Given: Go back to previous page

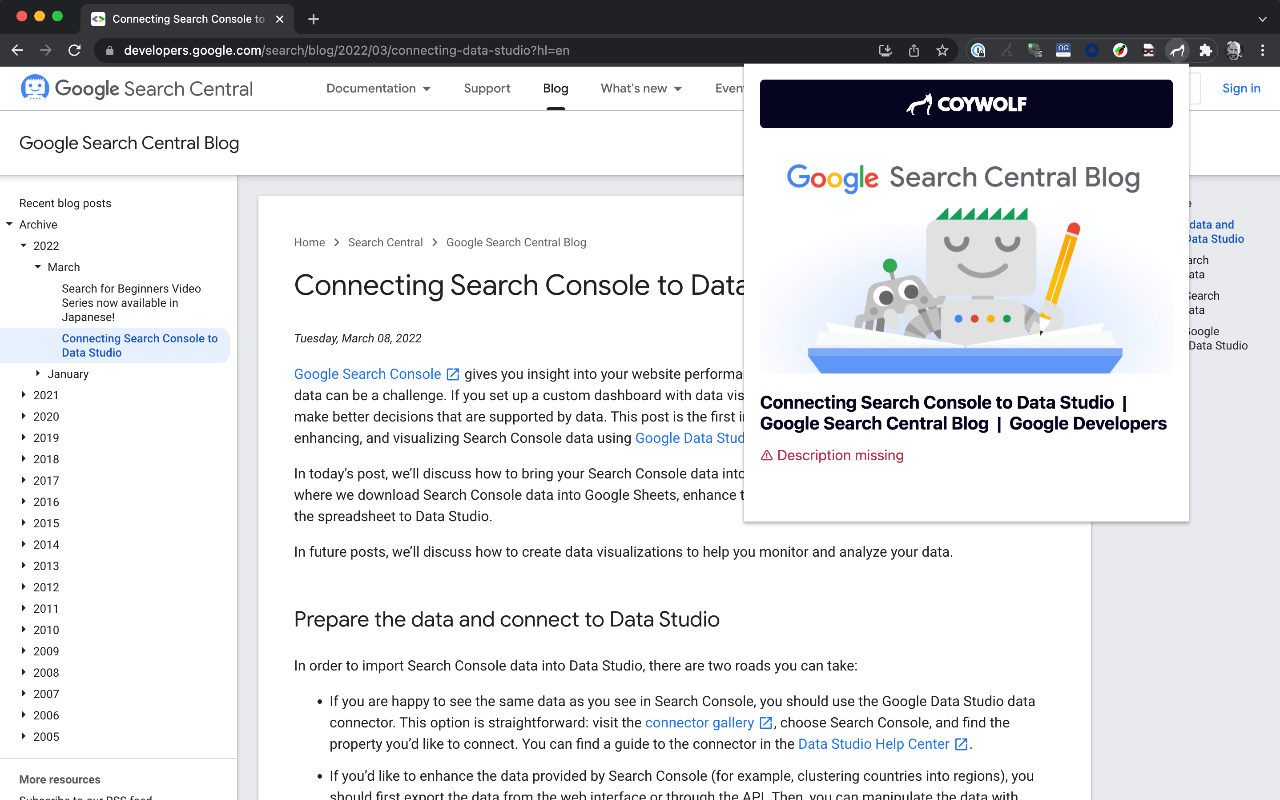Looking at the screenshot, I should pyautogui.click(x=17, y=50).
